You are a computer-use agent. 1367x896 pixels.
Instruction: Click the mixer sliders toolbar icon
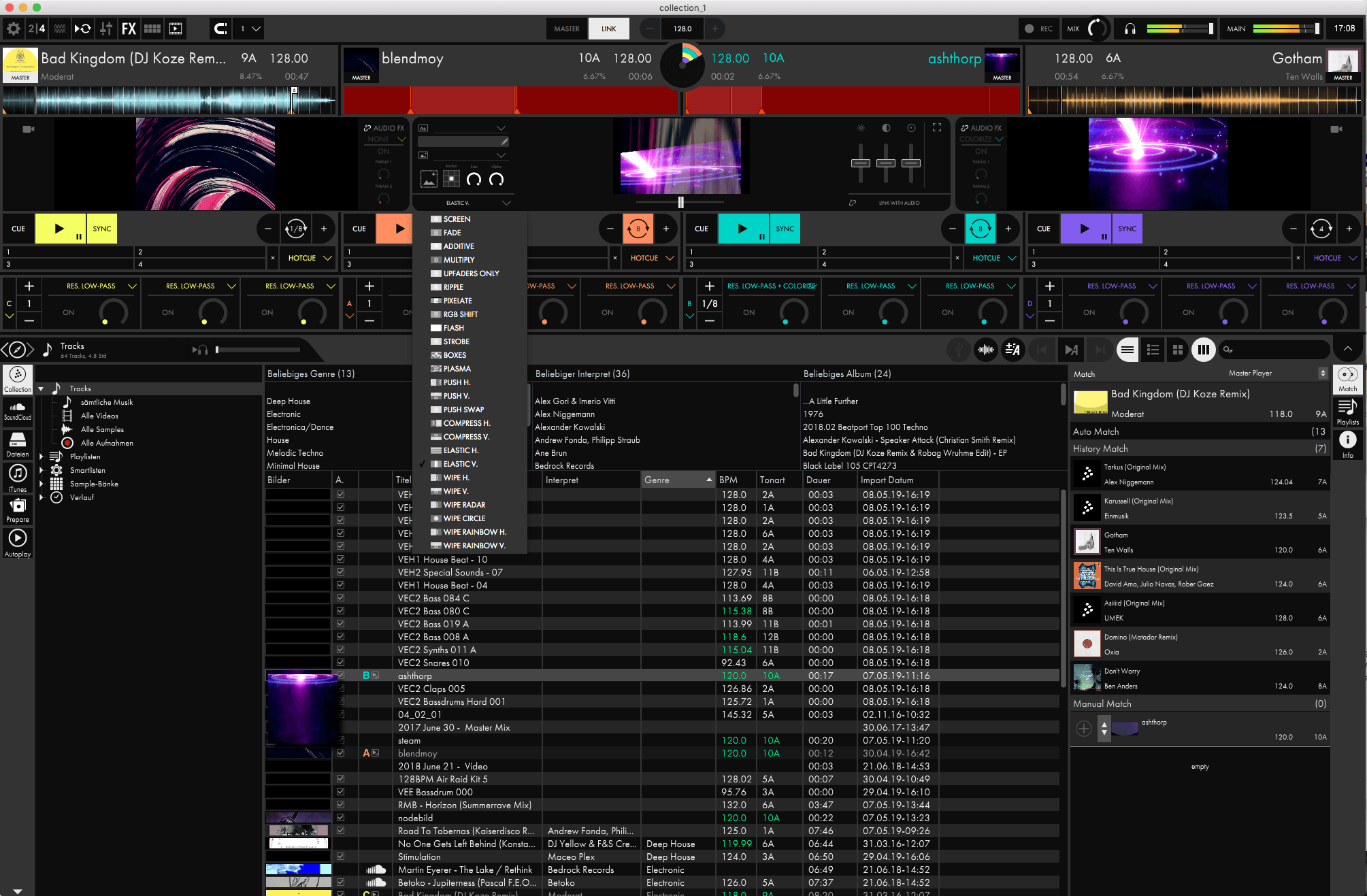tap(105, 29)
